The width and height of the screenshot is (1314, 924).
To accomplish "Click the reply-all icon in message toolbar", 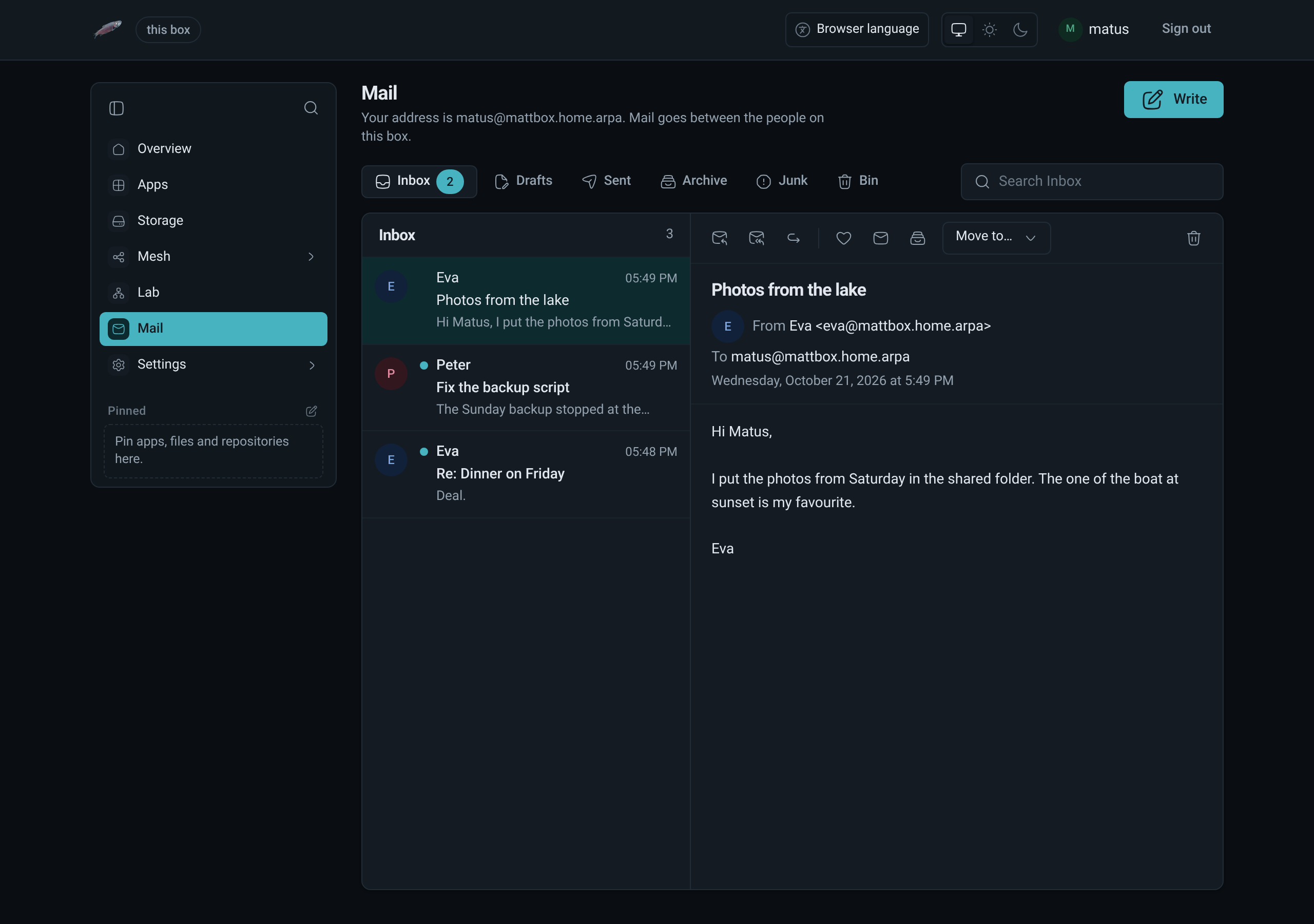I will [757, 238].
